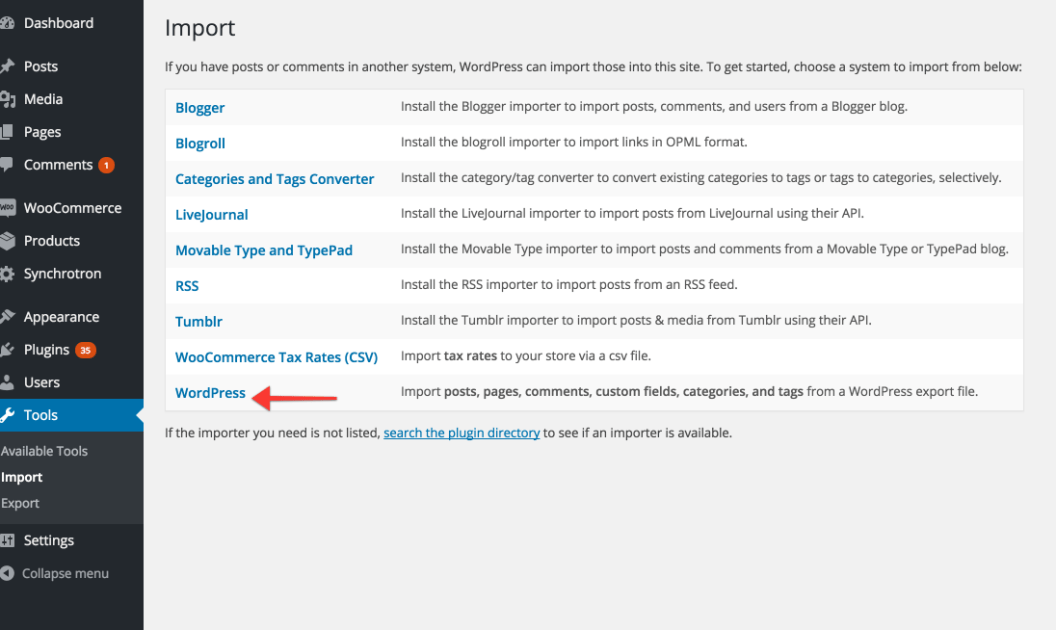Collapse the admin sidebar menu

point(14,573)
